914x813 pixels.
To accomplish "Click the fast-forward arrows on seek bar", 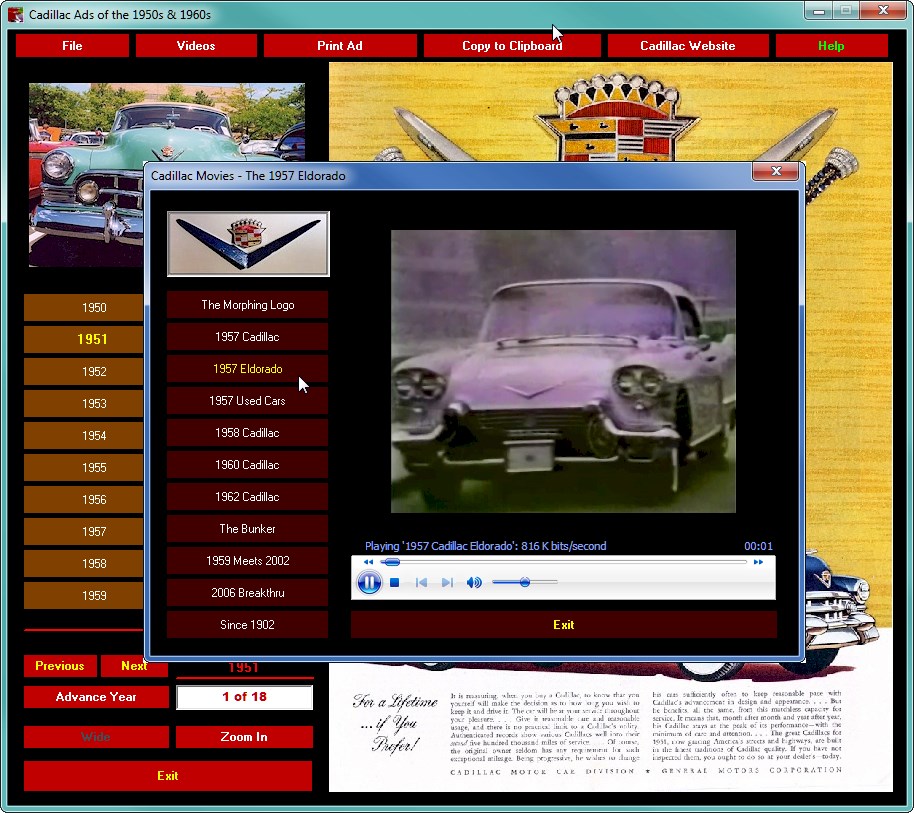I will 758,562.
